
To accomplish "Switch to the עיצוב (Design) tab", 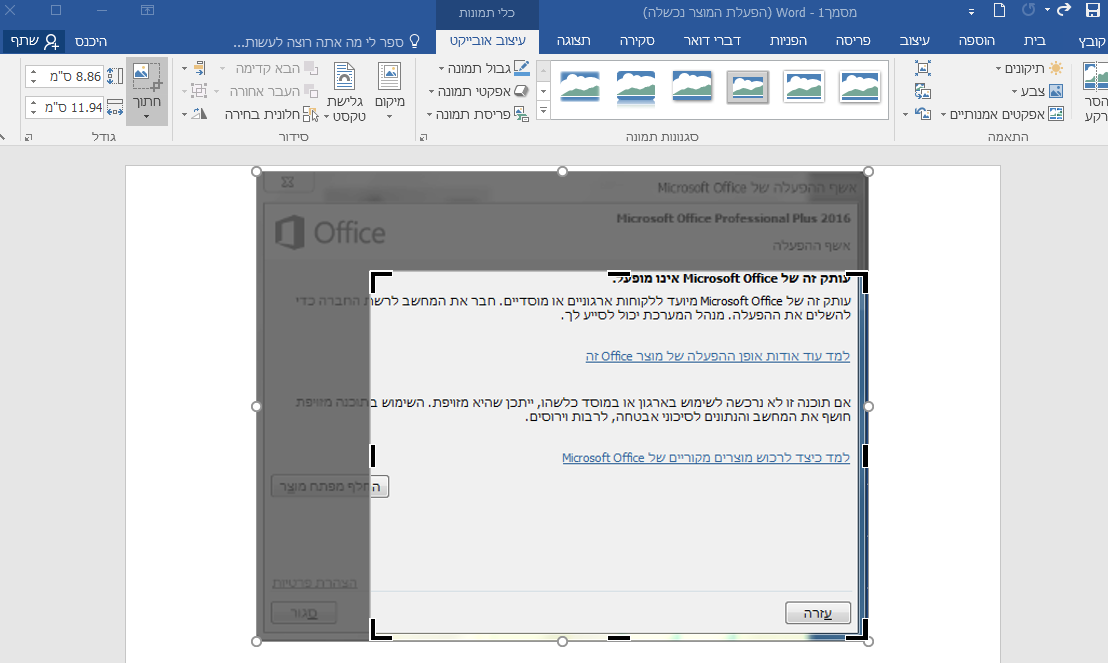I will point(914,41).
